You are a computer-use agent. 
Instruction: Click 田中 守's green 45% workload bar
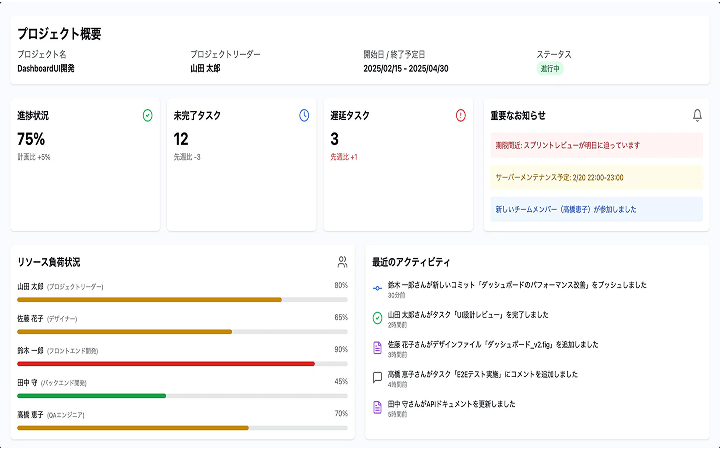tap(182, 396)
